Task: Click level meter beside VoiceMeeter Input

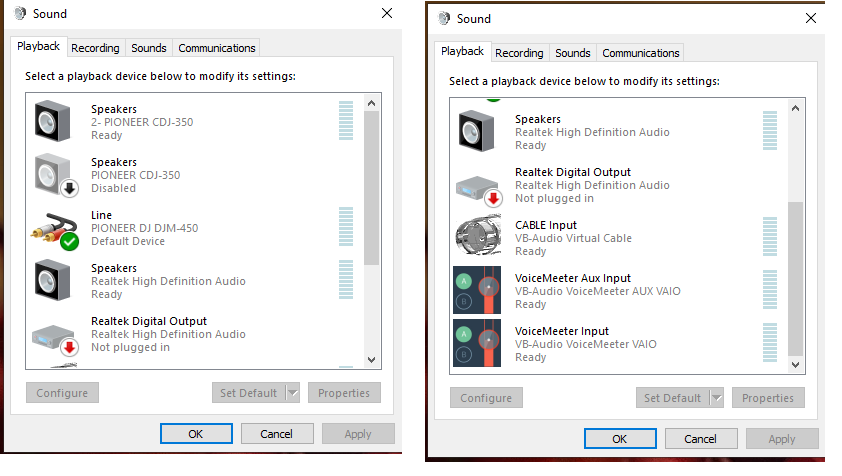Action: tap(770, 342)
